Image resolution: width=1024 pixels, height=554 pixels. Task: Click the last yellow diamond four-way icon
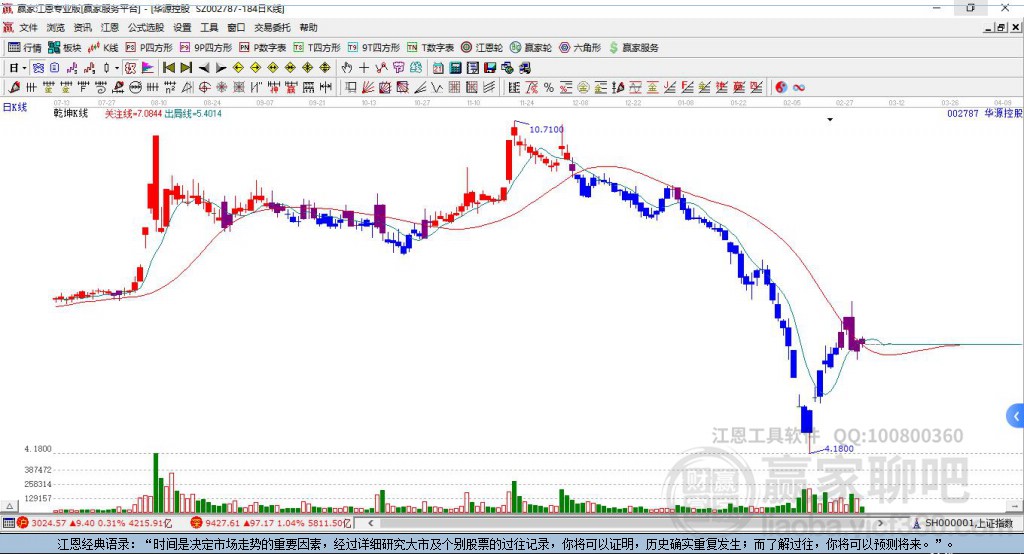[x=325, y=68]
